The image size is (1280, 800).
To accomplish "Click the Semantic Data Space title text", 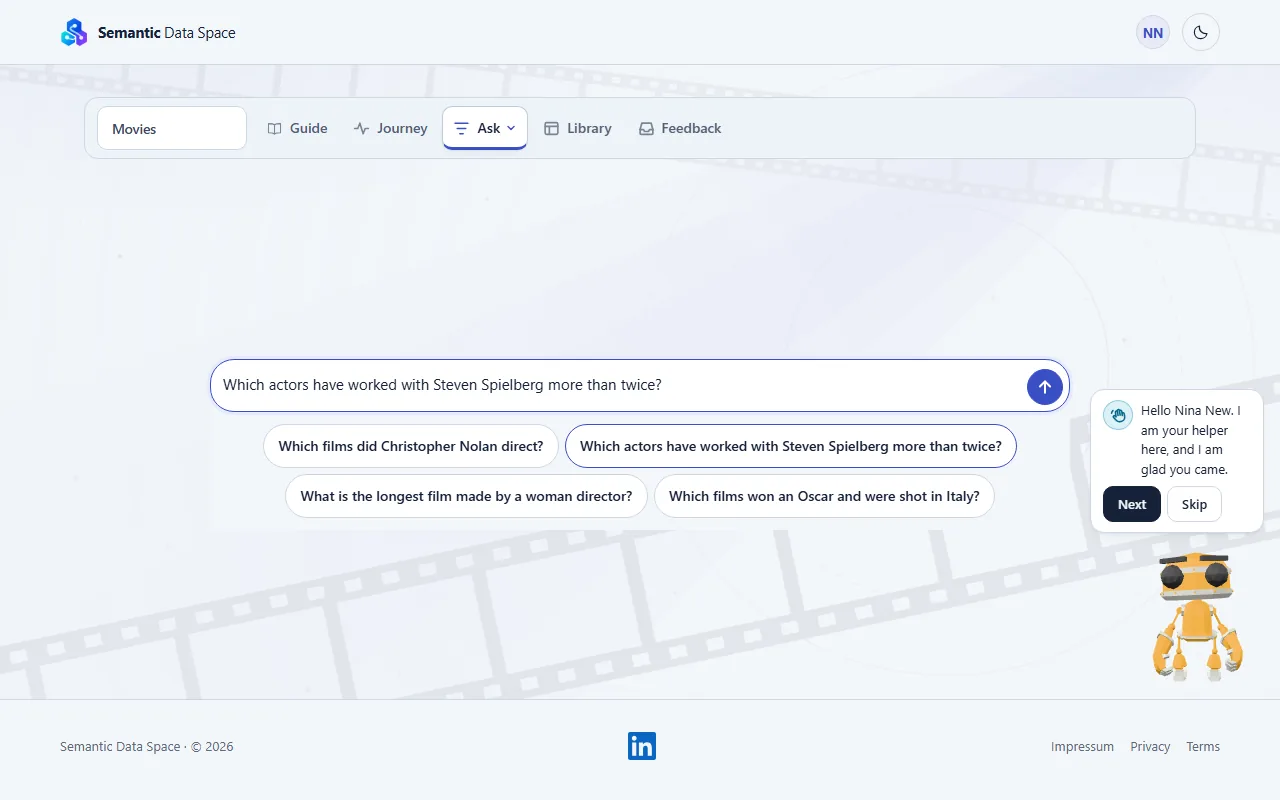I will (x=167, y=33).
